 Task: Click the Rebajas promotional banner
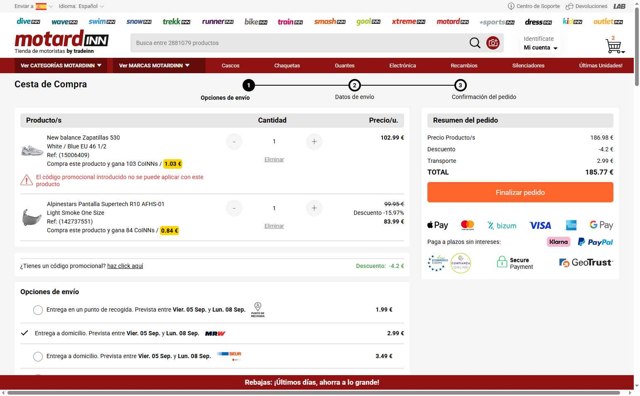coord(317,382)
